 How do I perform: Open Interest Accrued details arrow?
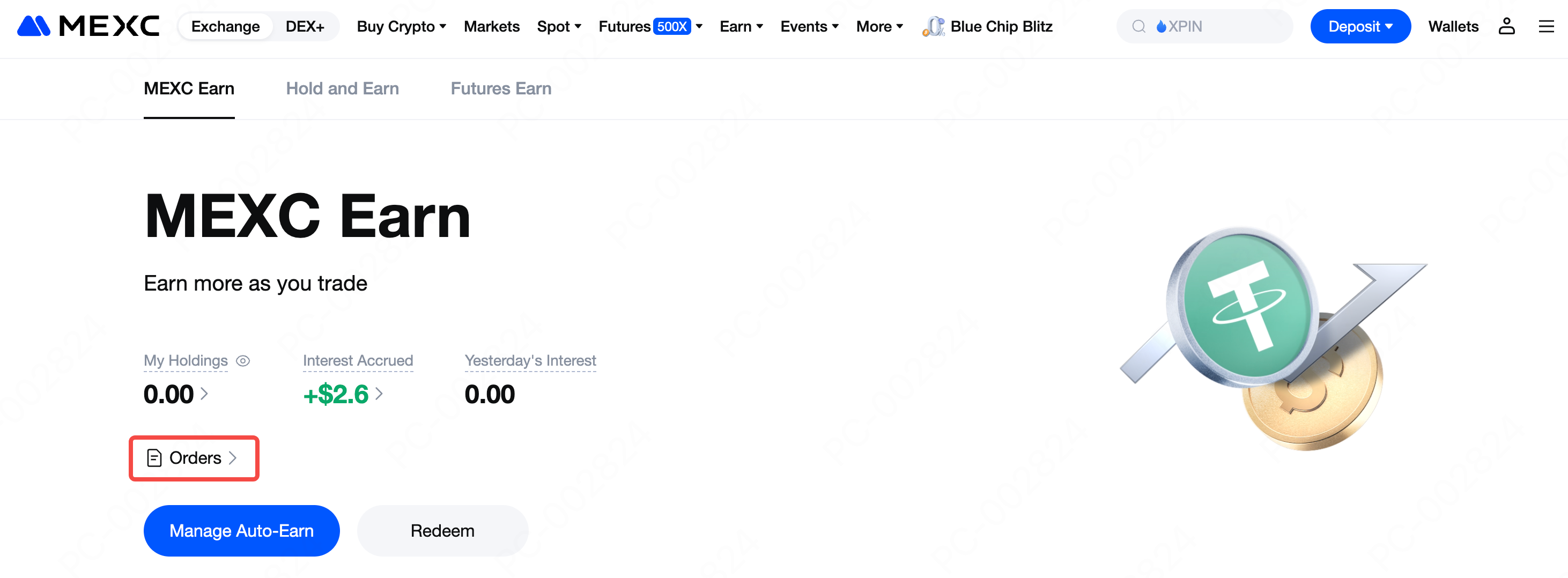click(379, 394)
